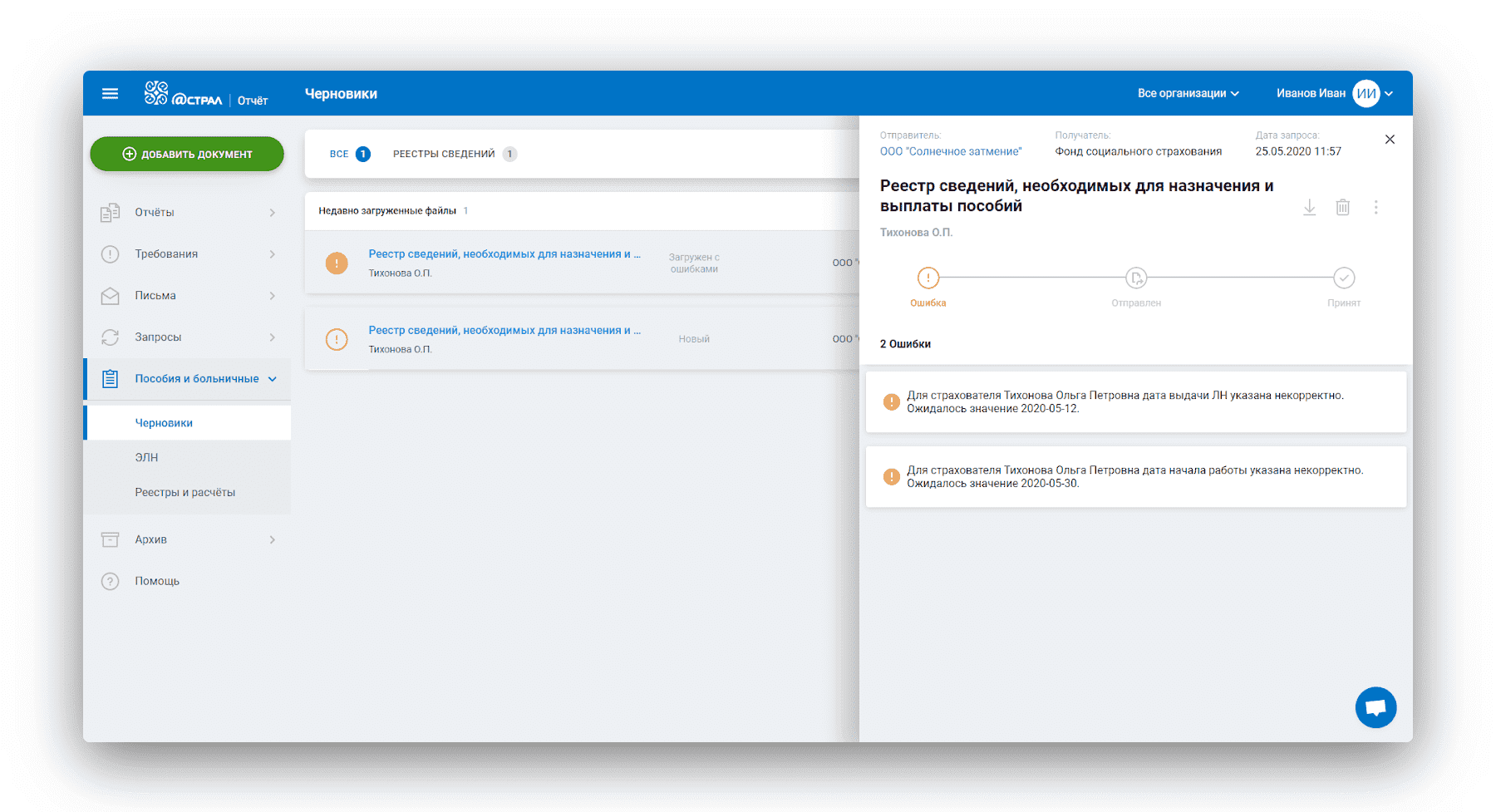The height and width of the screenshot is (812, 1496).
Task: Download the document with arrow icon
Action: [1309, 207]
